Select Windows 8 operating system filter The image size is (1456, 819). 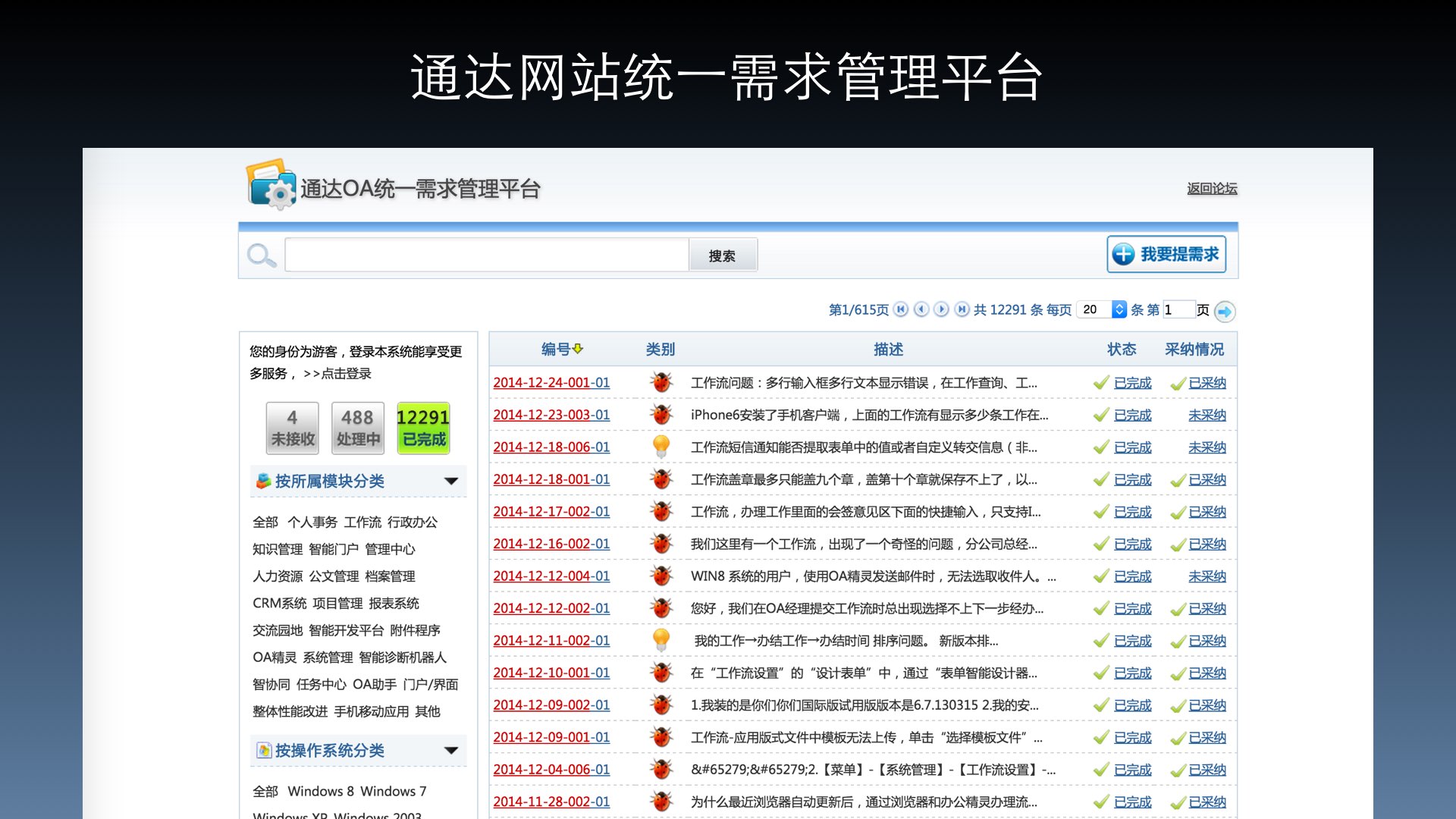coord(321,791)
